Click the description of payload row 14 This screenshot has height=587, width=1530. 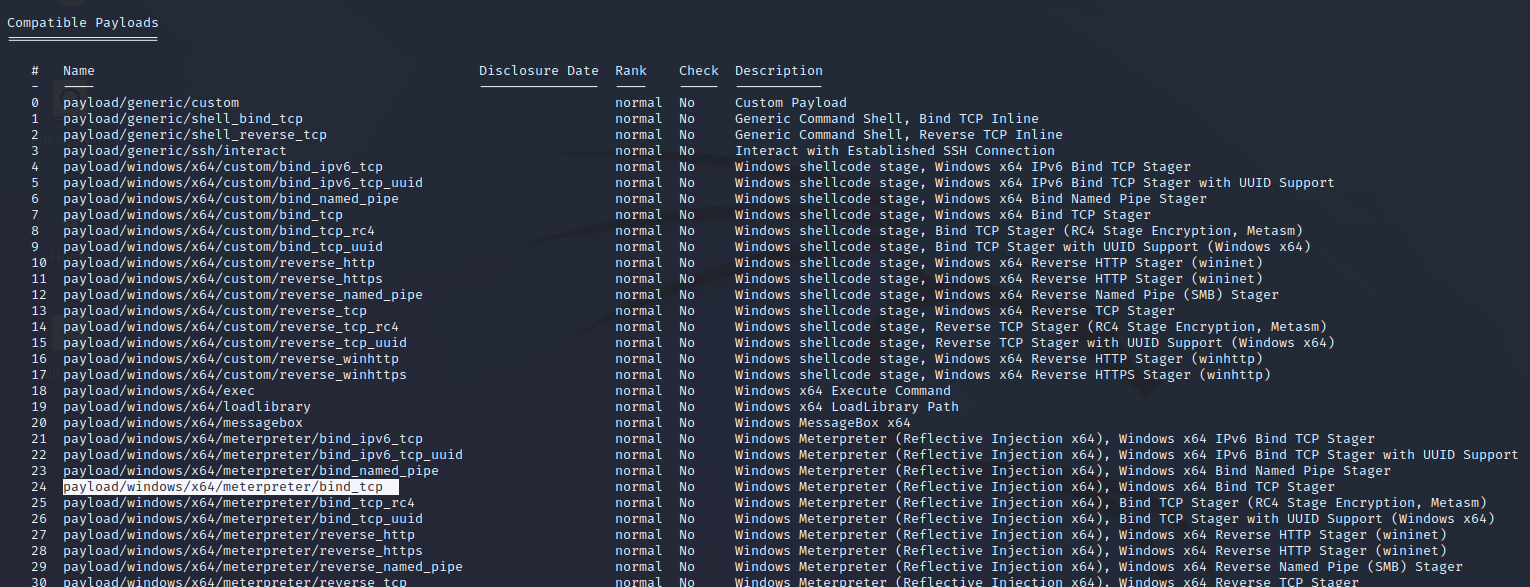pos(1031,327)
